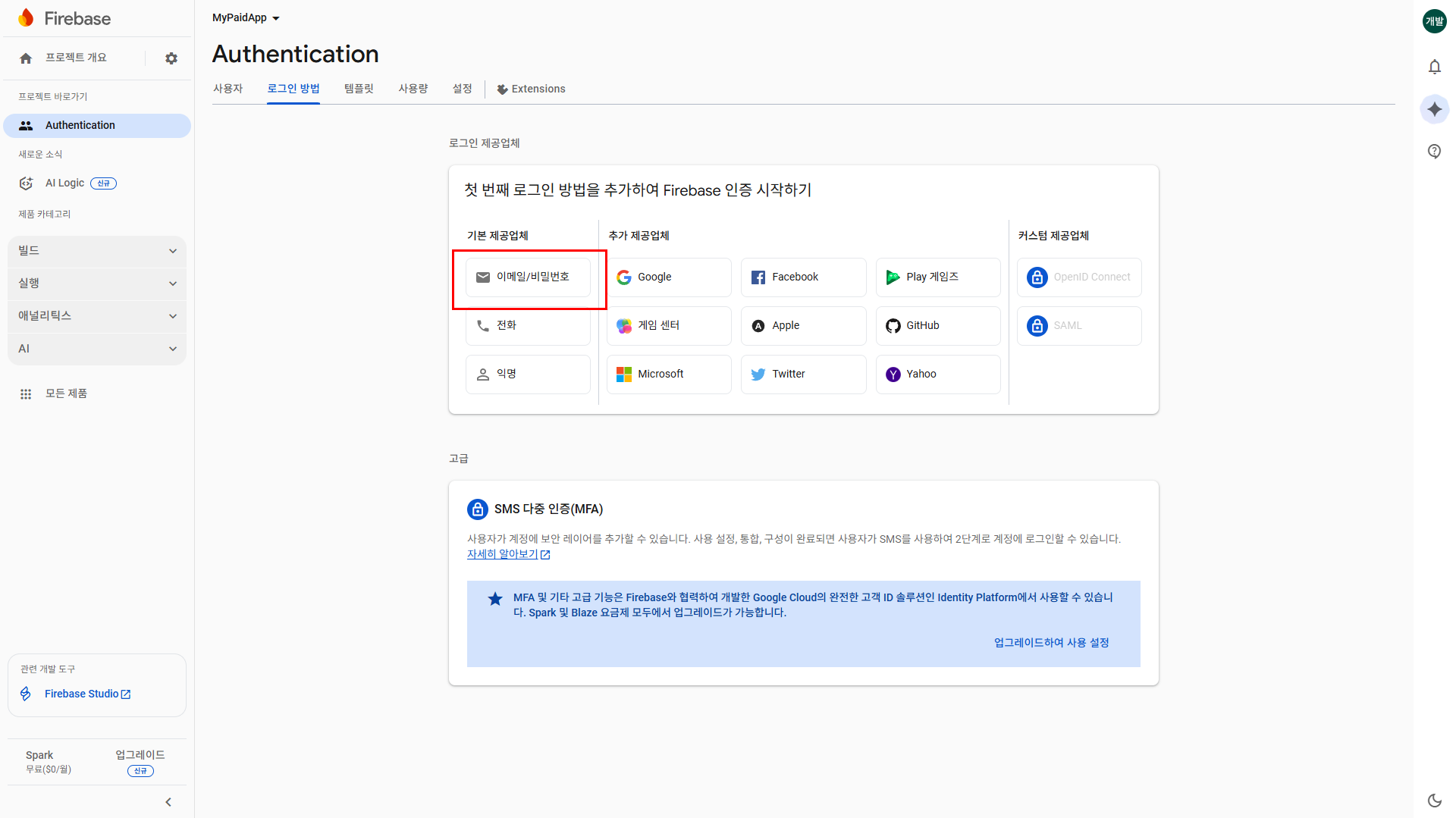Image resolution: width=1456 pixels, height=818 pixels.
Task: Open notifications bell icon
Action: (1435, 67)
